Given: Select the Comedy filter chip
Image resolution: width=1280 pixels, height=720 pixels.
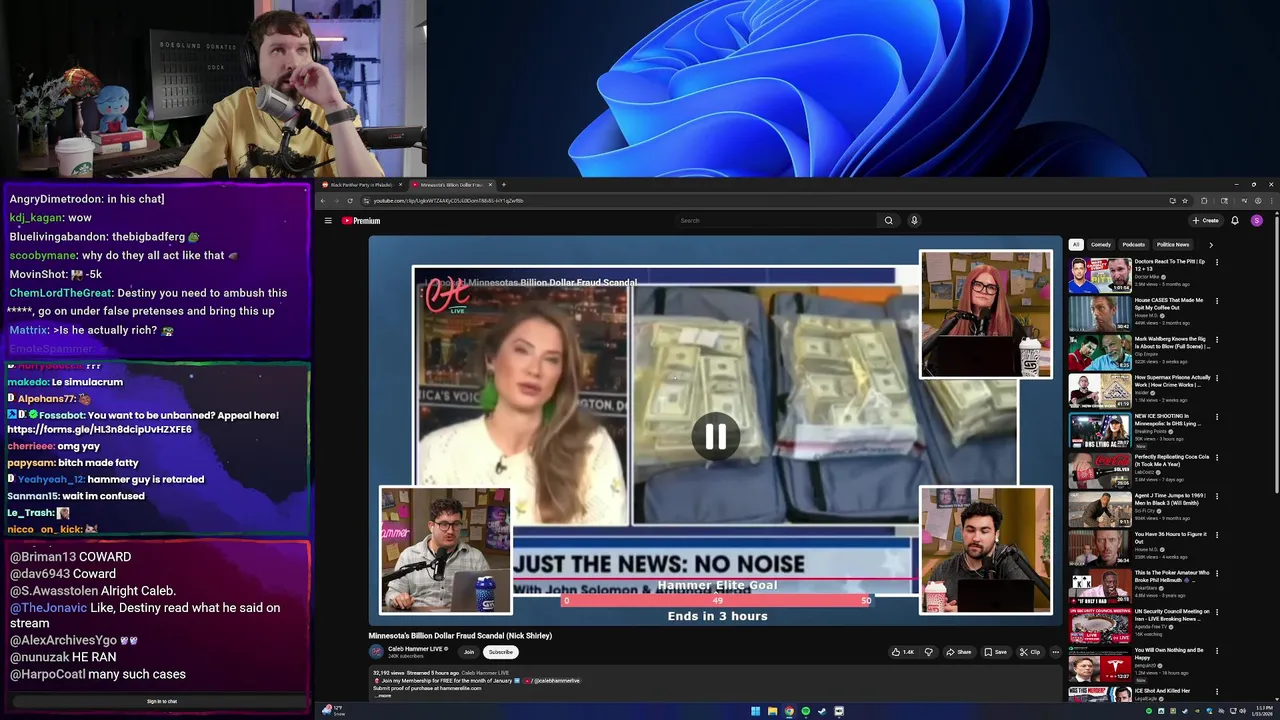Looking at the screenshot, I should 1101,245.
